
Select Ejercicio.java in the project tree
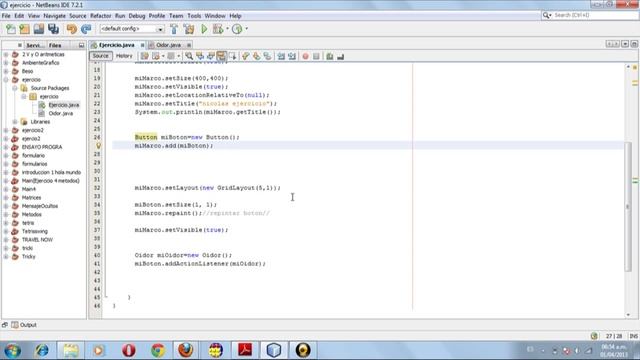(x=64, y=105)
